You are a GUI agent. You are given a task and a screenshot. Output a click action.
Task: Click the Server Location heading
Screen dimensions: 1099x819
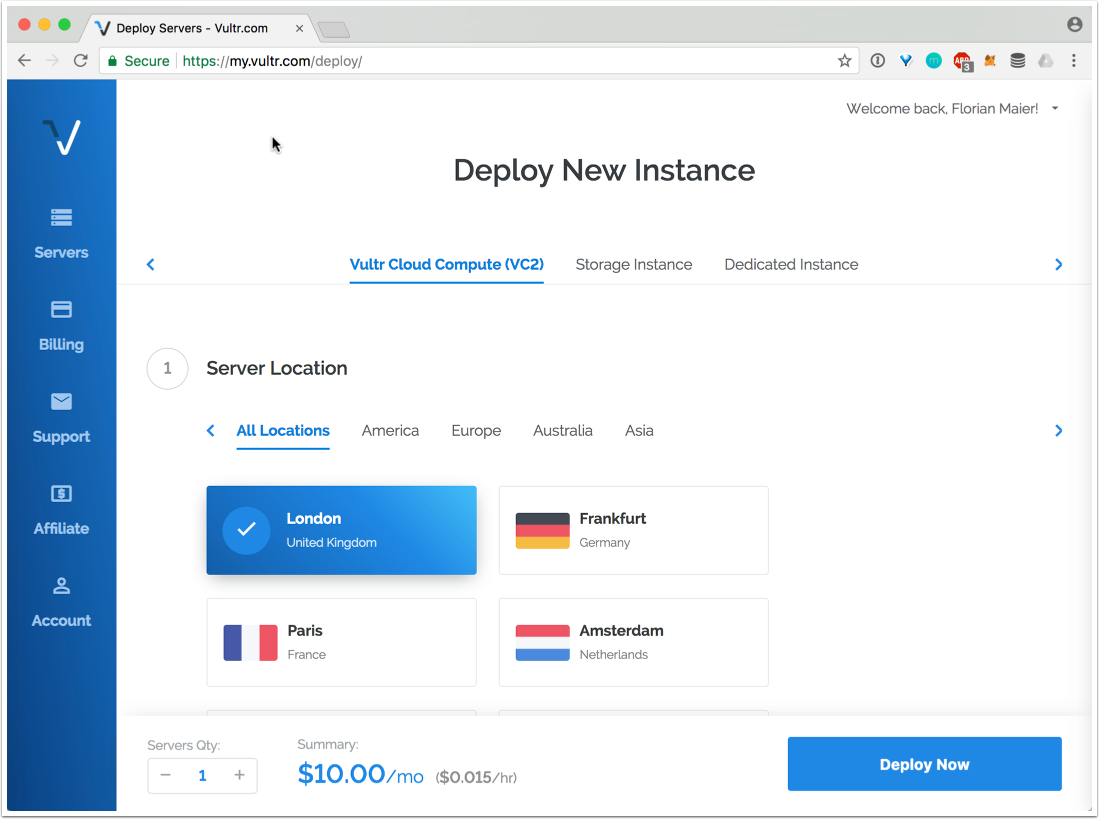tap(277, 369)
